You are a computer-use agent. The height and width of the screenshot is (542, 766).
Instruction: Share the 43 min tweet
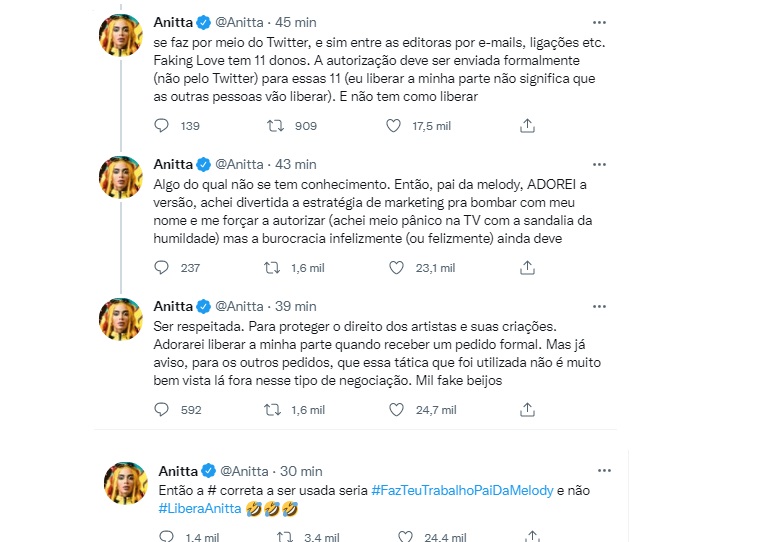pyautogui.click(x=527, y=268)
